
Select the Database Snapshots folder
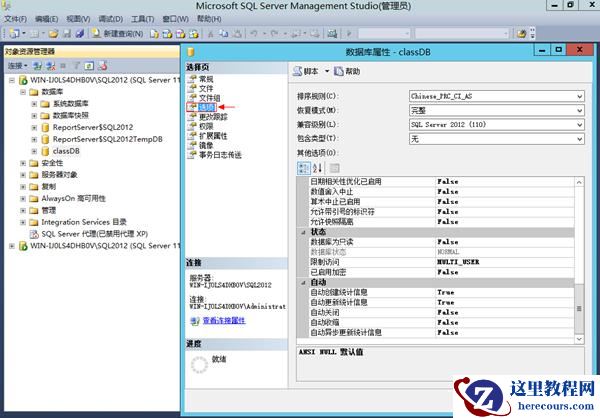[x=70, y=115]
